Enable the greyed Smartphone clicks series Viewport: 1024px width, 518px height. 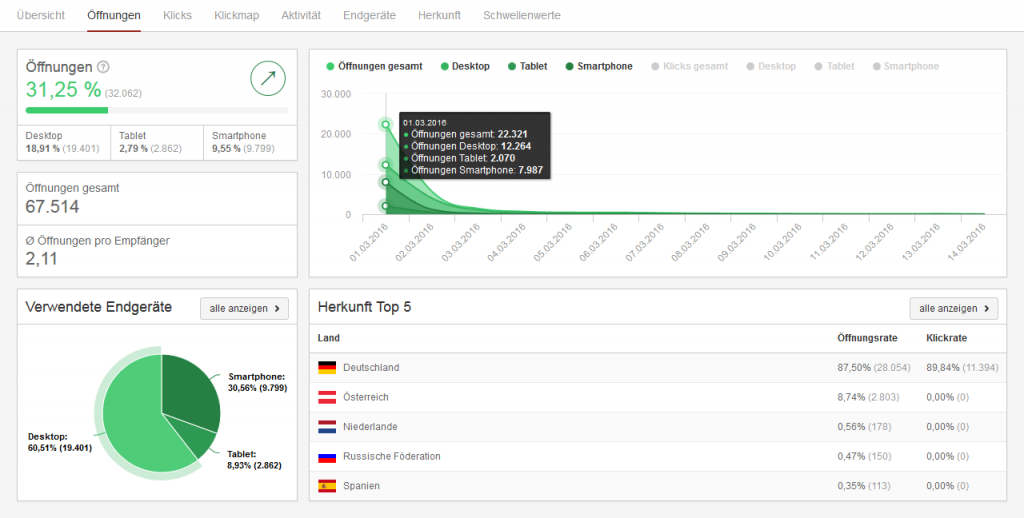[905, 66]
